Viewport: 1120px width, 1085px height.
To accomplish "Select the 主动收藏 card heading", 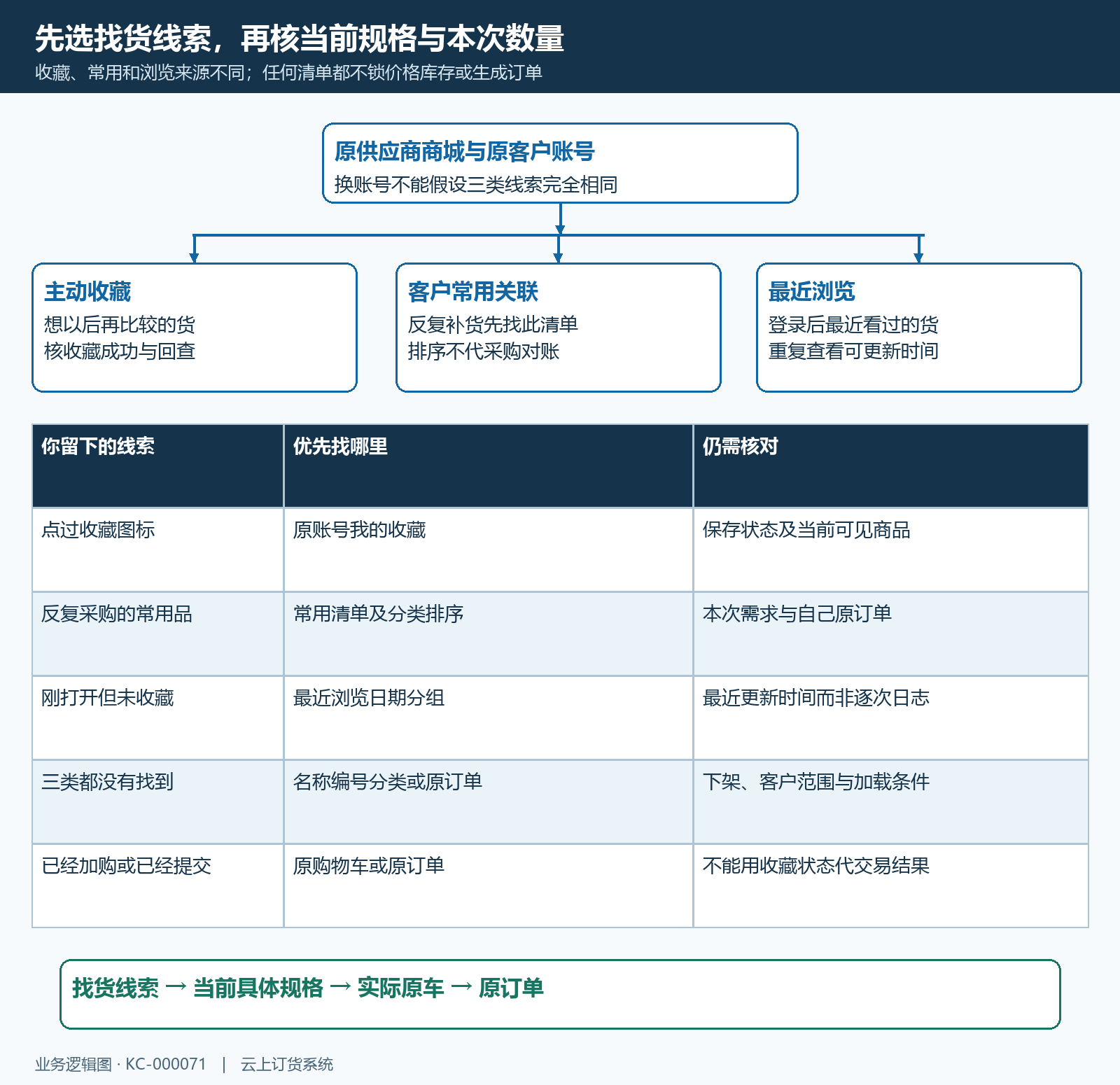I will pos(87,291).
